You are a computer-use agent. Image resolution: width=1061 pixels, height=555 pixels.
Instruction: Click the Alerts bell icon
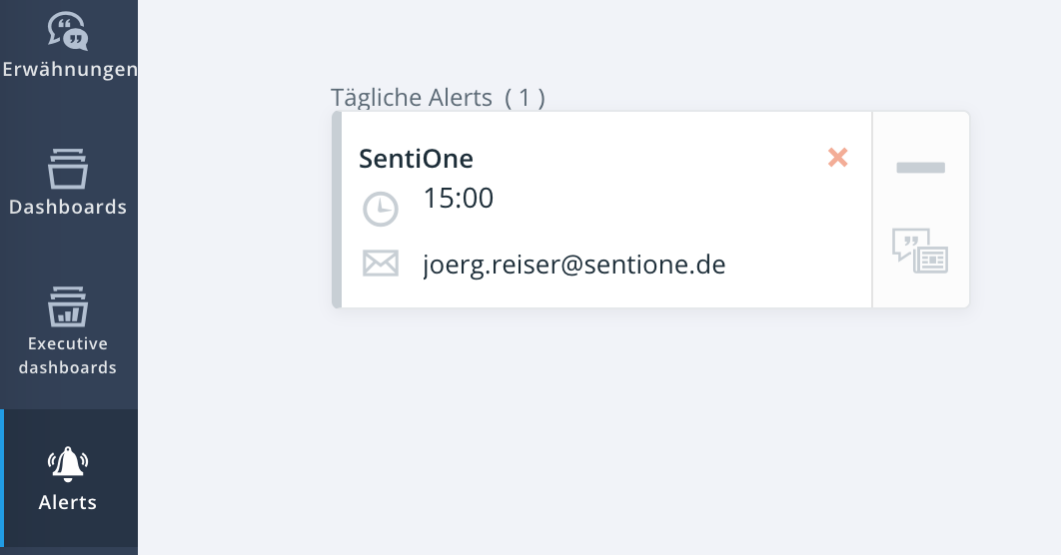68,463
